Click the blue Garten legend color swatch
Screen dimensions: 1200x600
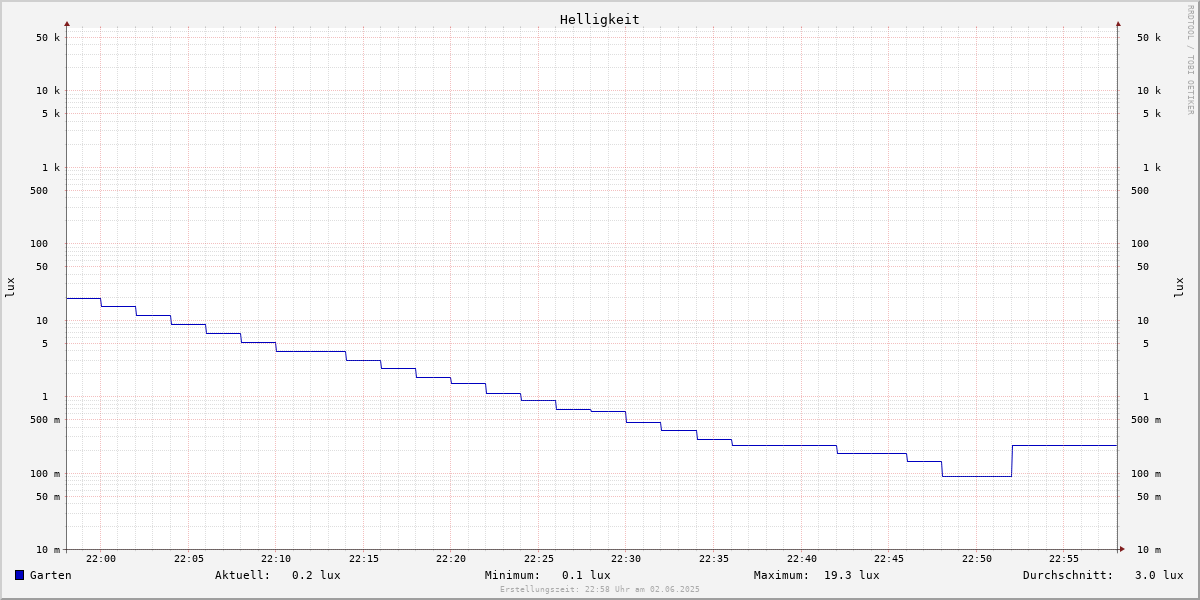coord(19,575)
